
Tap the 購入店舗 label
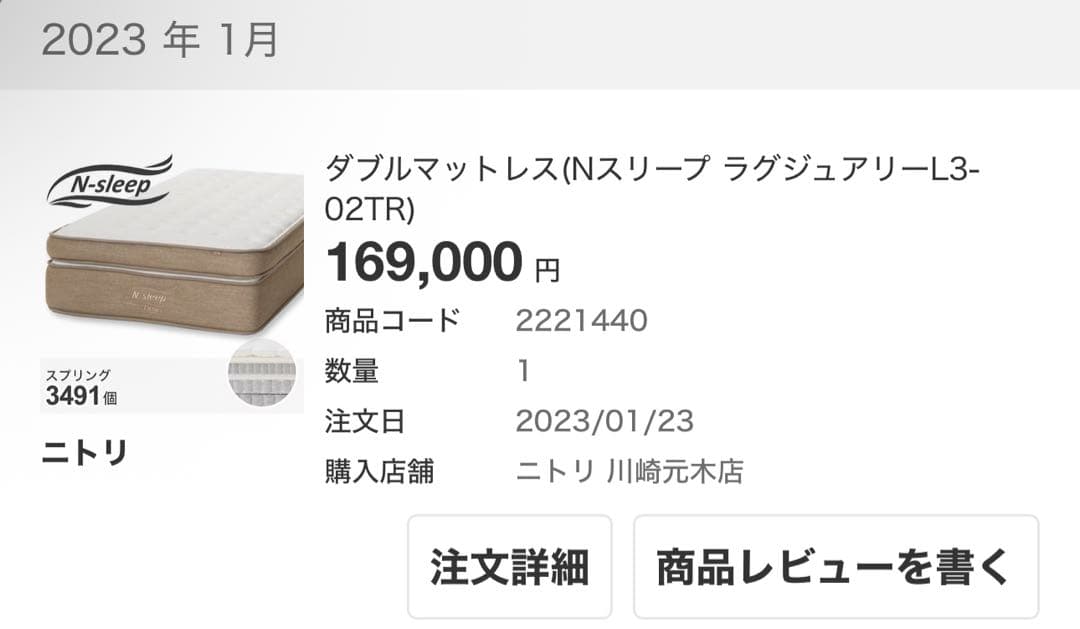(x=379, y=470)
